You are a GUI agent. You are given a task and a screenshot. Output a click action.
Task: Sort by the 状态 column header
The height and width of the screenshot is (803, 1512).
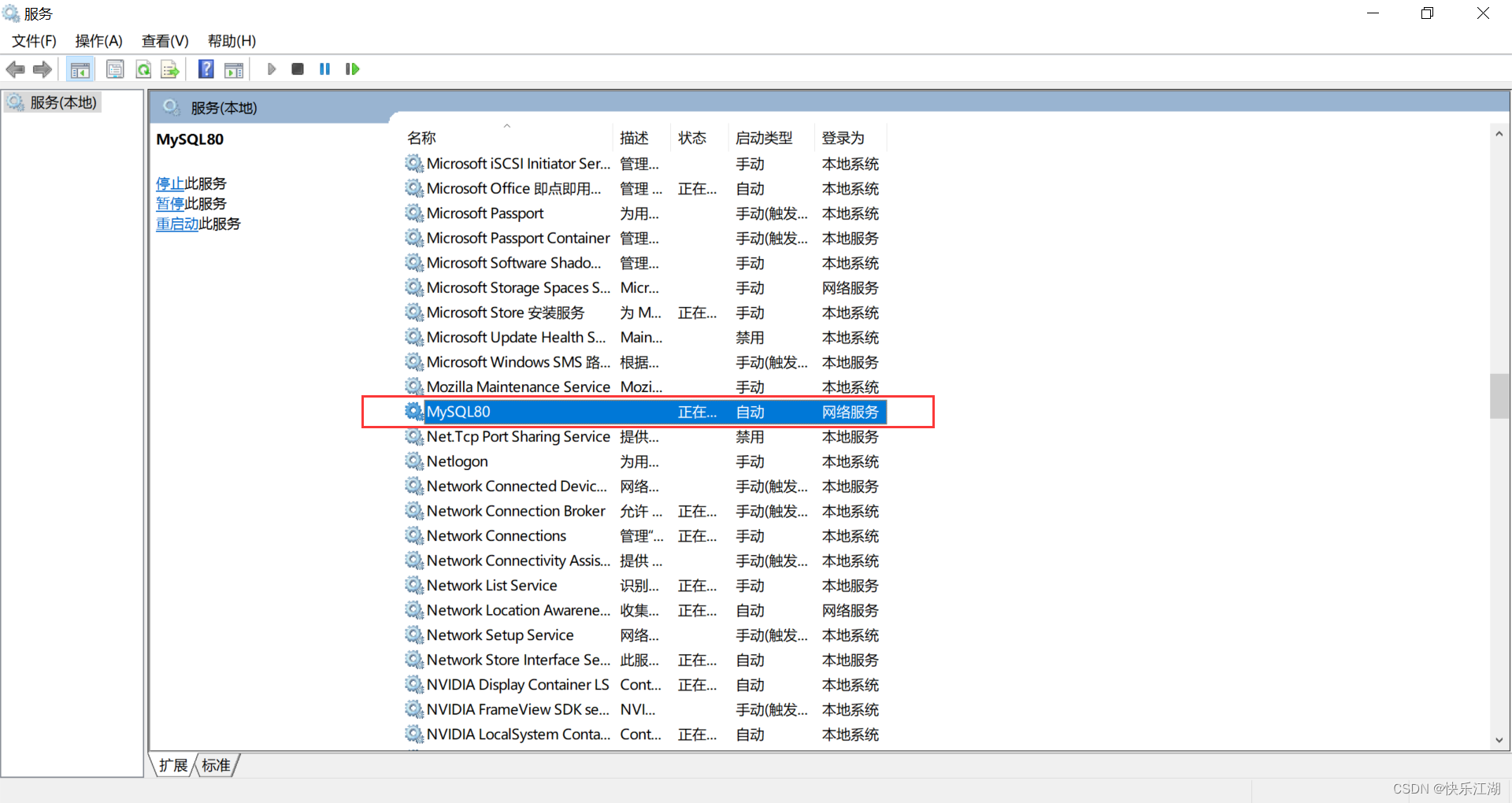699,138
